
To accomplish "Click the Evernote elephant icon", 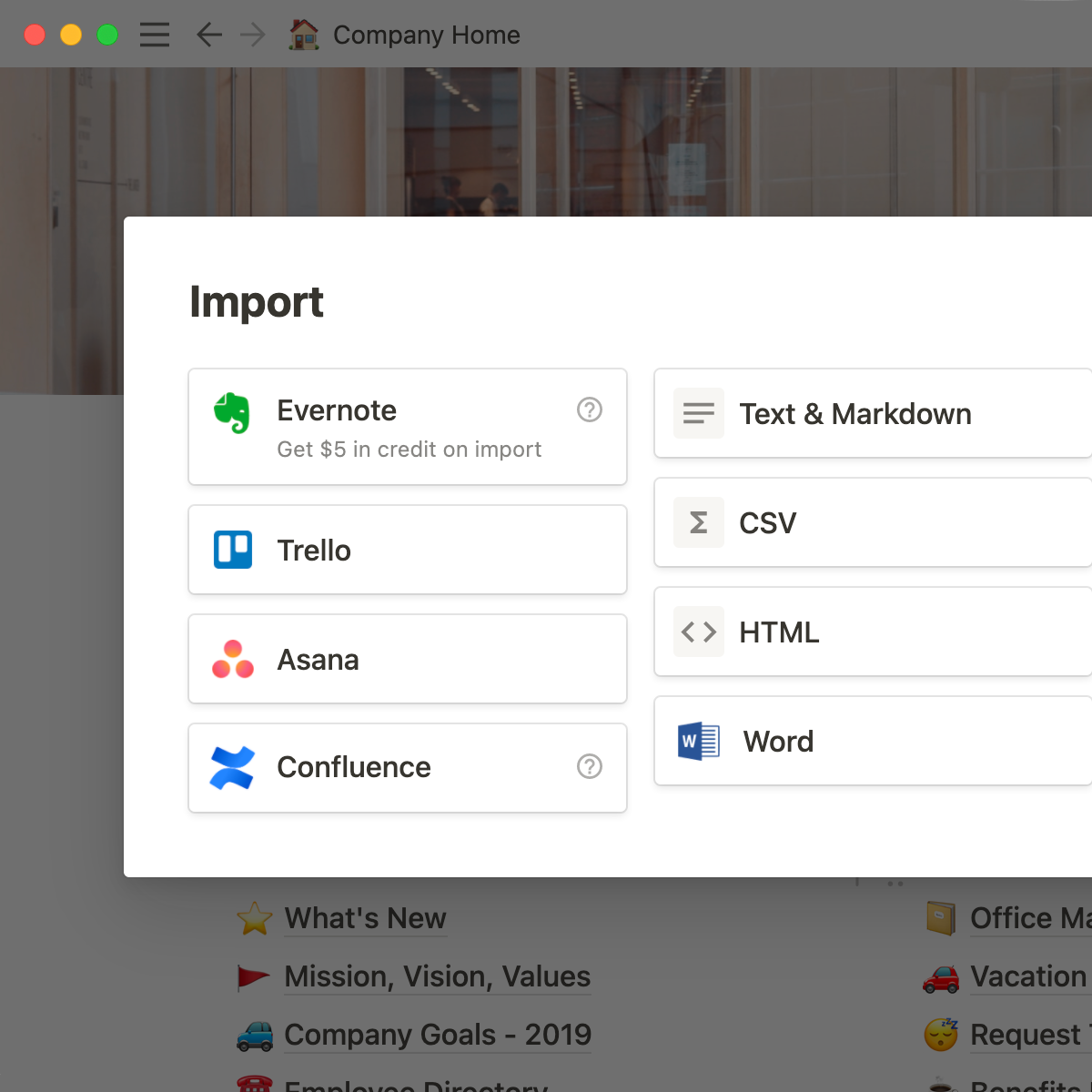I will [x=232, y=412].
